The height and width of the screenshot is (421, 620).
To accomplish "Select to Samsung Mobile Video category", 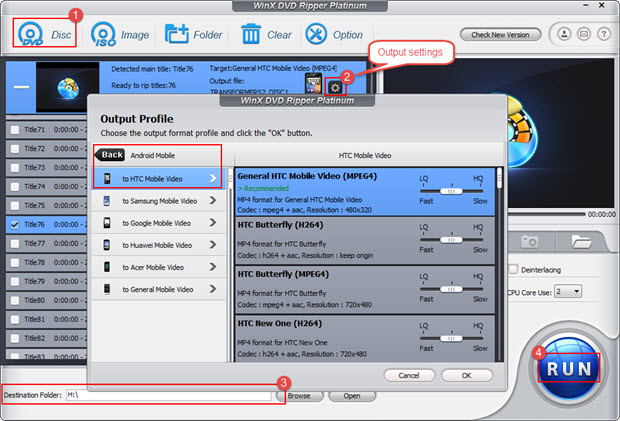I will tap(159, 201).
